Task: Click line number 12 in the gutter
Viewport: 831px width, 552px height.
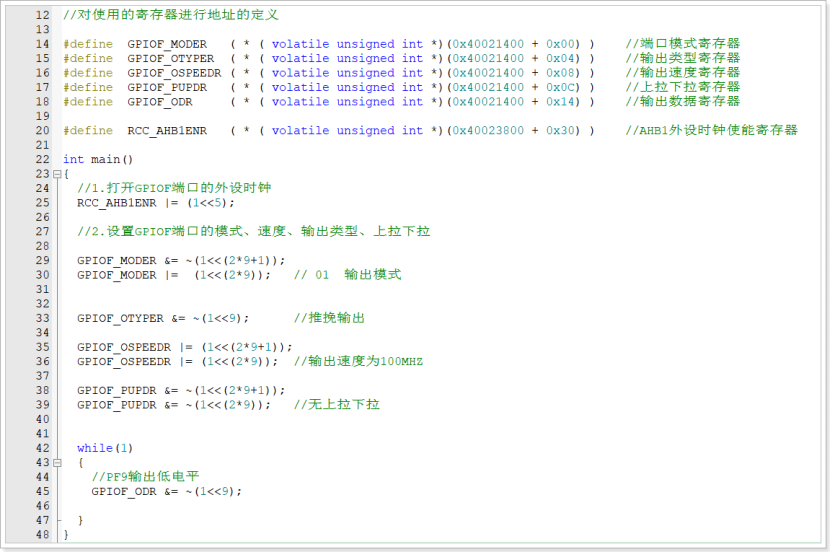Action: coord(42,15)
